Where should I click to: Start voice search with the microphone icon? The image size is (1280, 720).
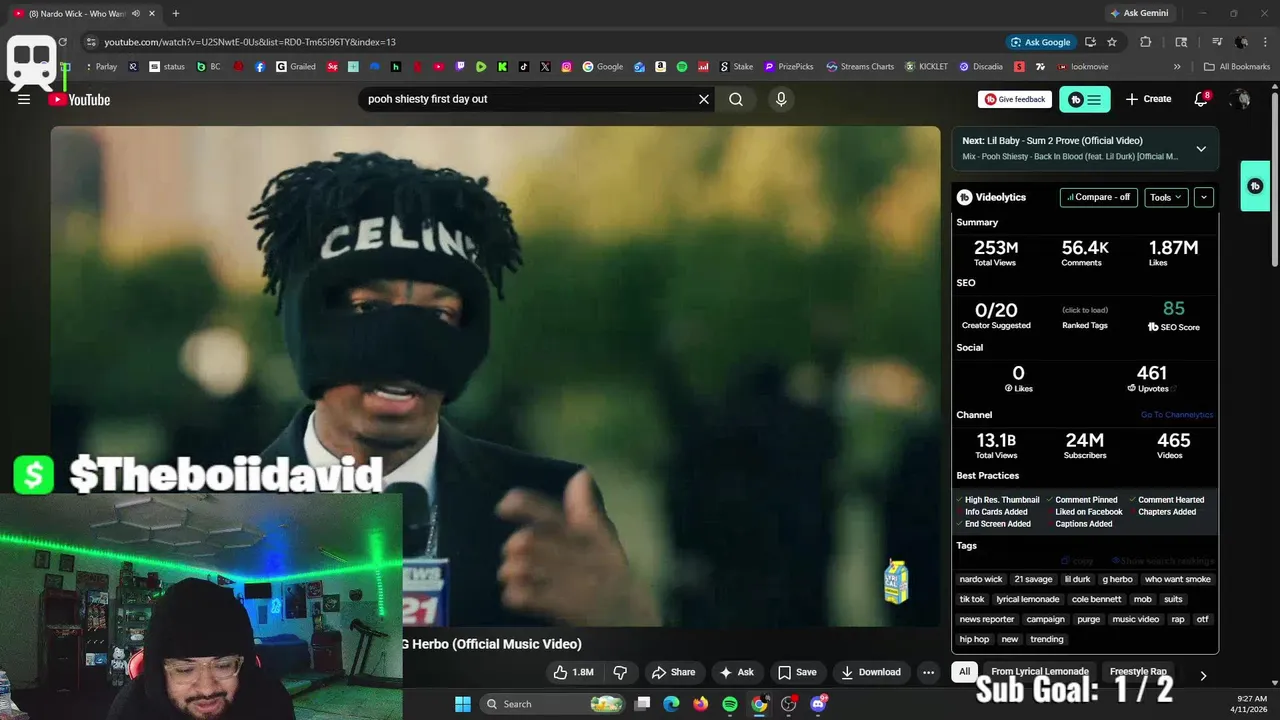click(x=781, y=99)
